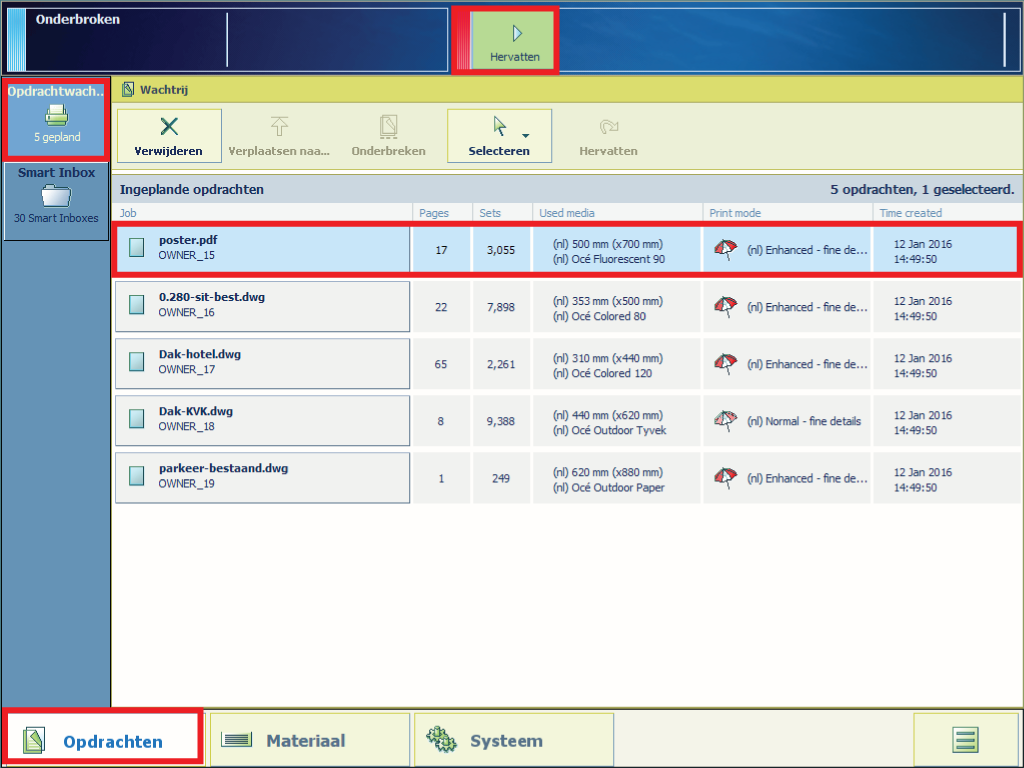Click time created cell of parkeer-bestaand.dwg
This screenshot has height=768, width=1024.
(x=947, y=478)
